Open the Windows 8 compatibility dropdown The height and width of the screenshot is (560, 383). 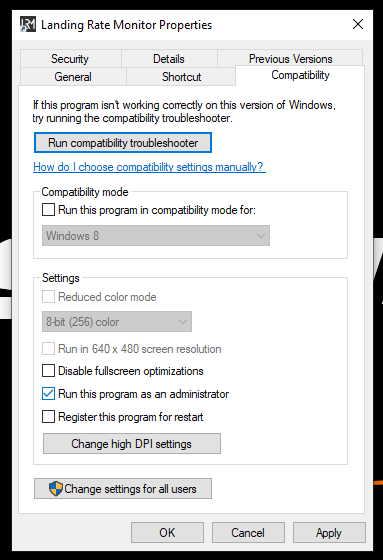click(x=156, y=235)
